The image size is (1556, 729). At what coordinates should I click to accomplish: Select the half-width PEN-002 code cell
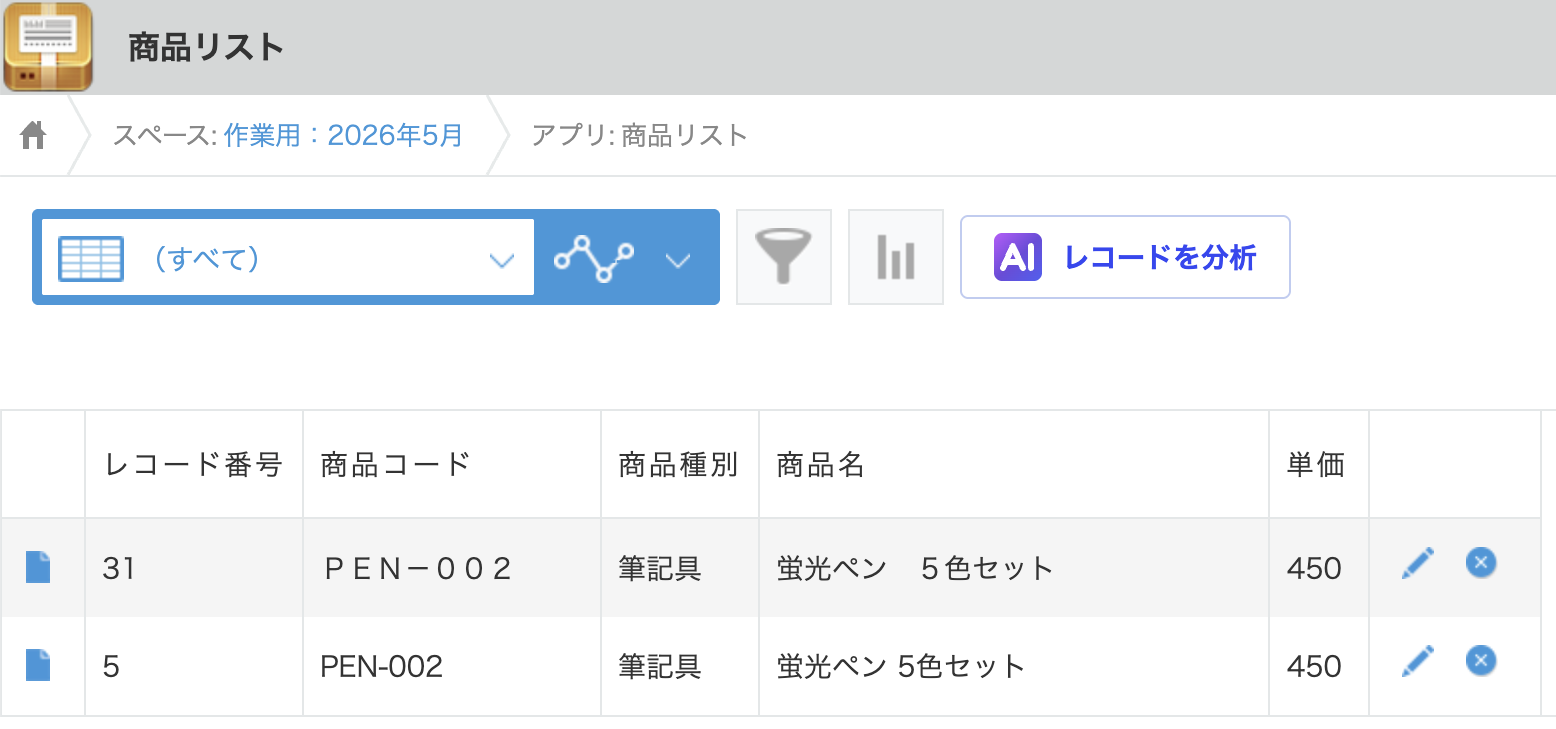[x=452, y=666]
